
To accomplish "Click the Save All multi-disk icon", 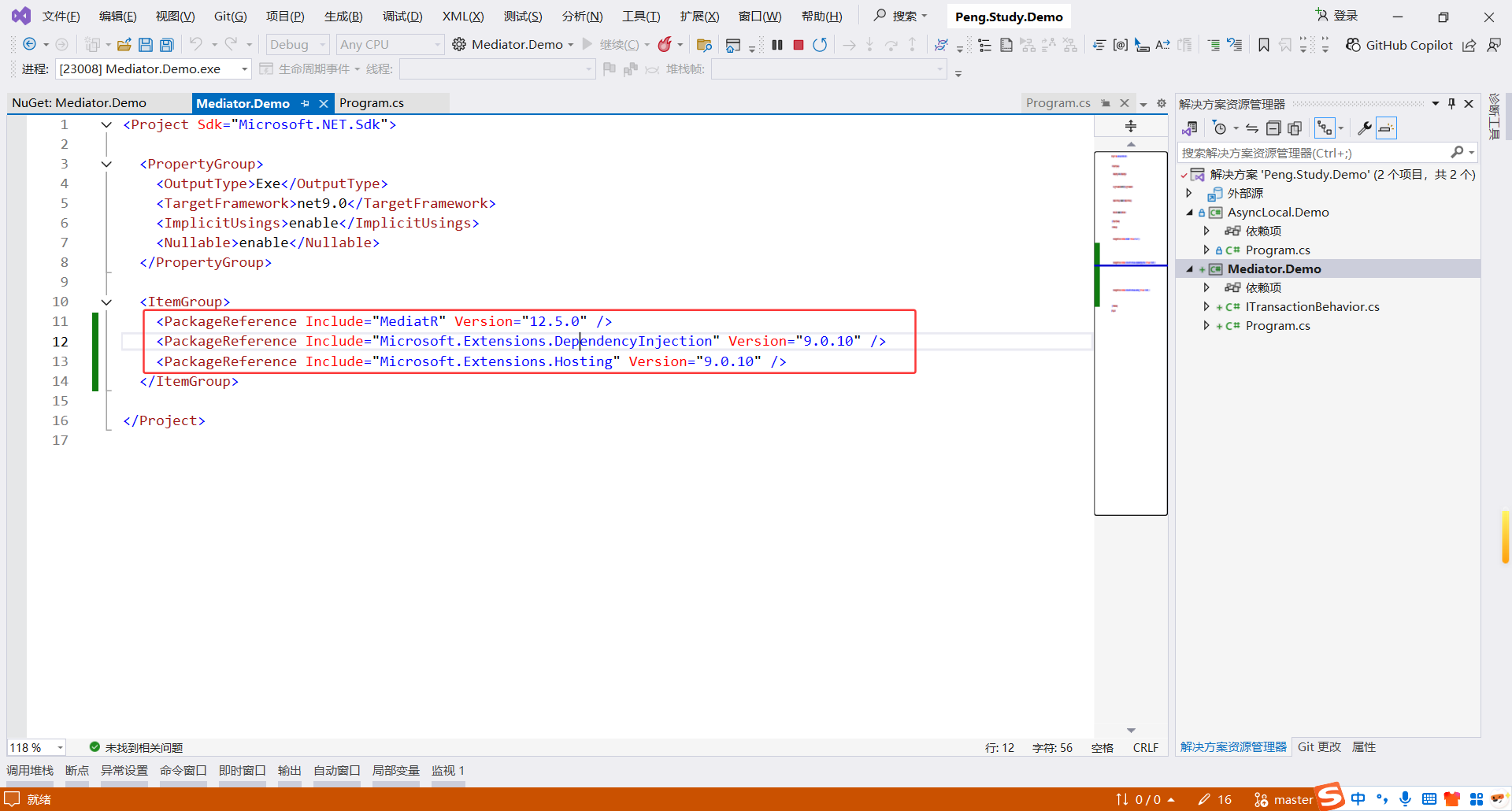I will [167, 45].
